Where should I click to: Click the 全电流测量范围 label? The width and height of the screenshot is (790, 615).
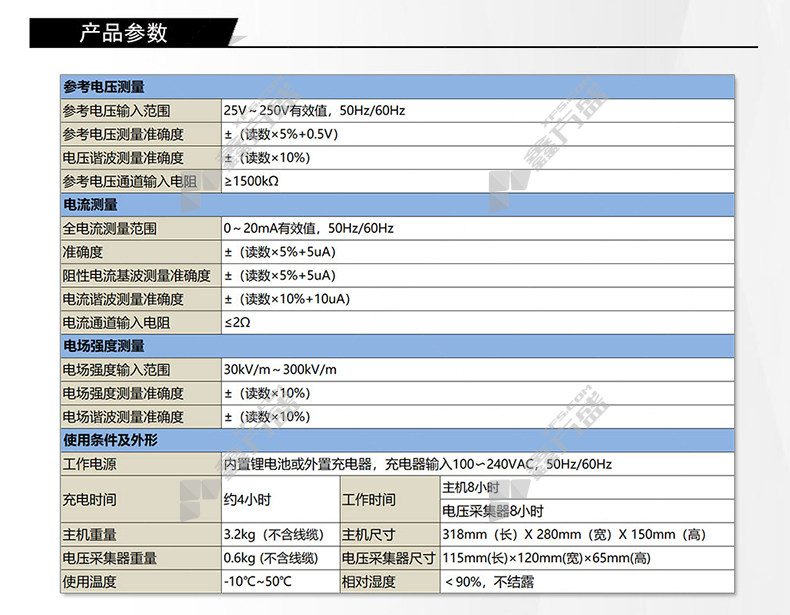tap(110, 229)
